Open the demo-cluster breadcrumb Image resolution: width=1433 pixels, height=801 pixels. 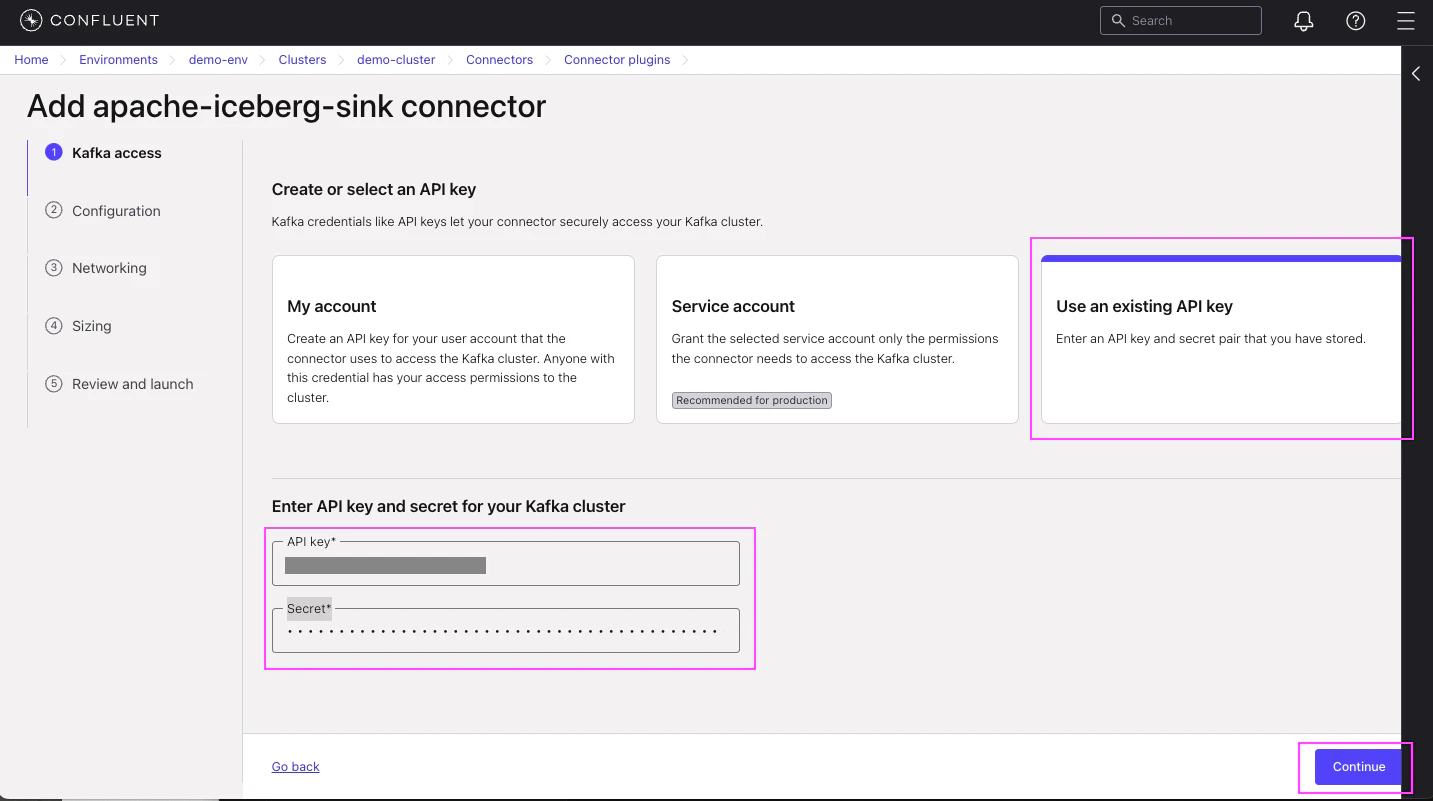point(396,60)
